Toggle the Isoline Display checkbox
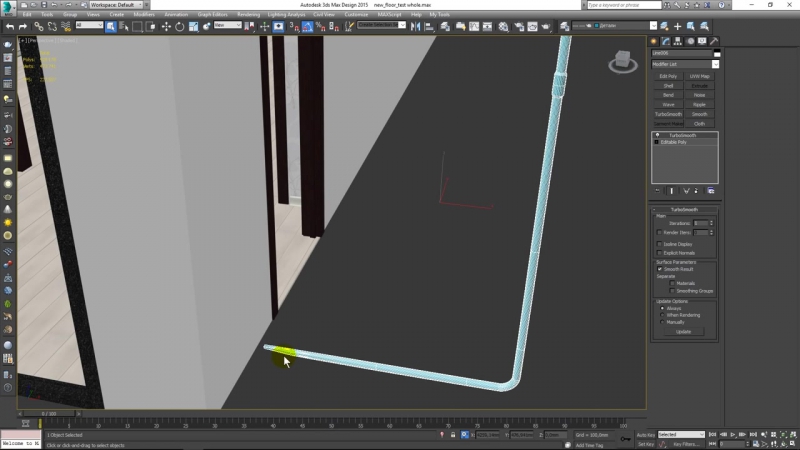This screenshot has height=450, width=800. (x=659, y=244)
